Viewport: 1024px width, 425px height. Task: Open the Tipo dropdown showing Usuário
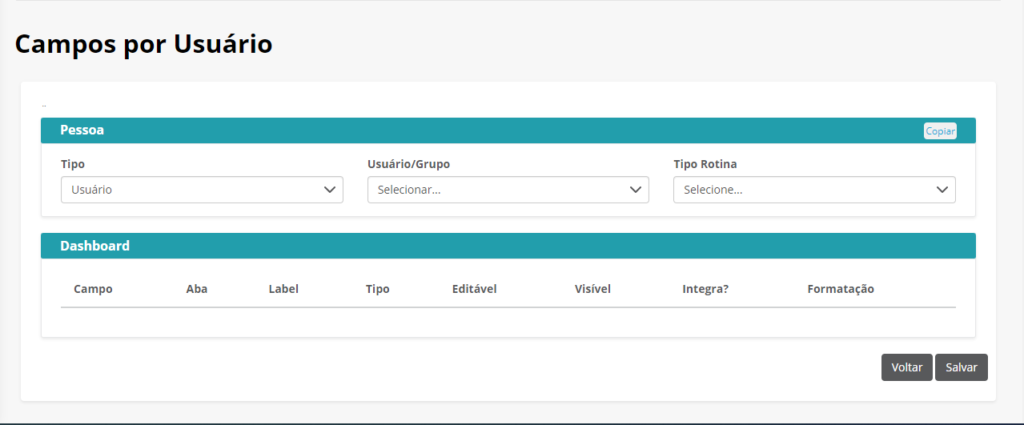(x=202, y=190)
